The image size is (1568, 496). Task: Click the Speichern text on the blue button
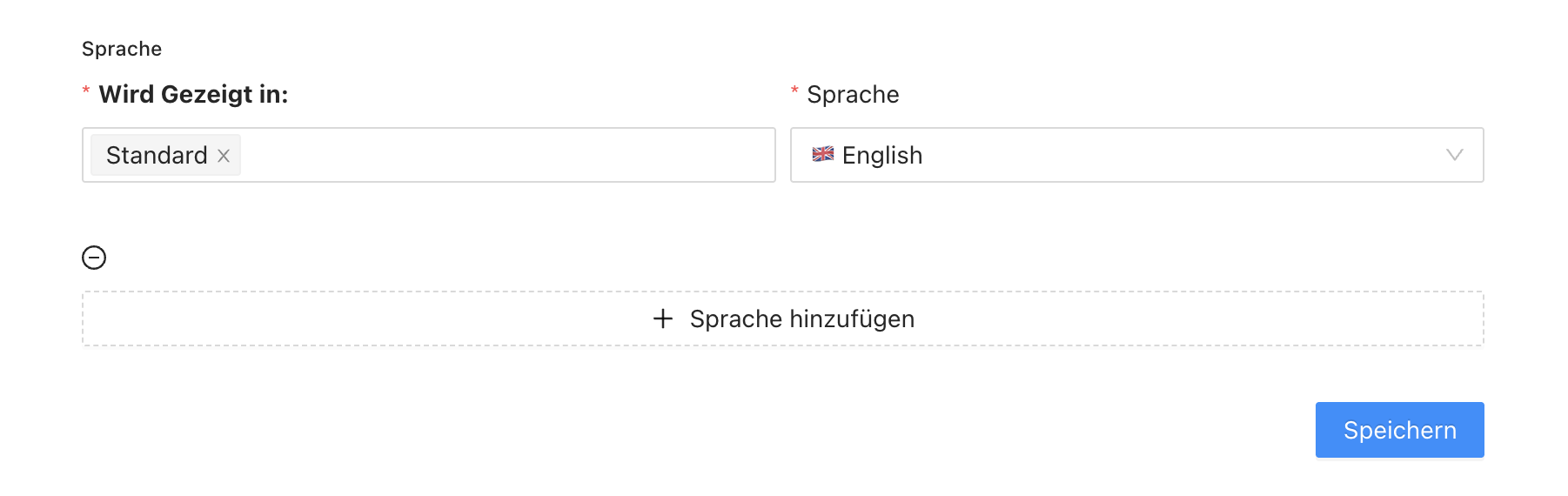pyautogui.click(x=1399, y=430)
